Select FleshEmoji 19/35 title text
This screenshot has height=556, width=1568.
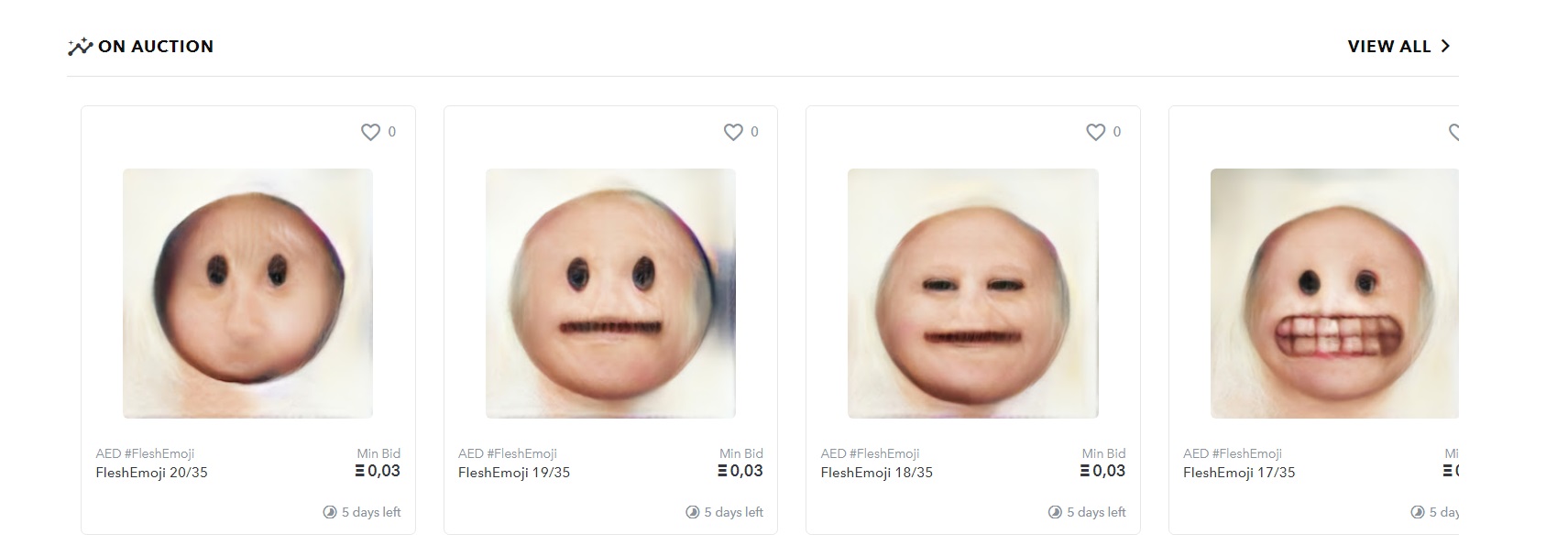tap(514, 473)
